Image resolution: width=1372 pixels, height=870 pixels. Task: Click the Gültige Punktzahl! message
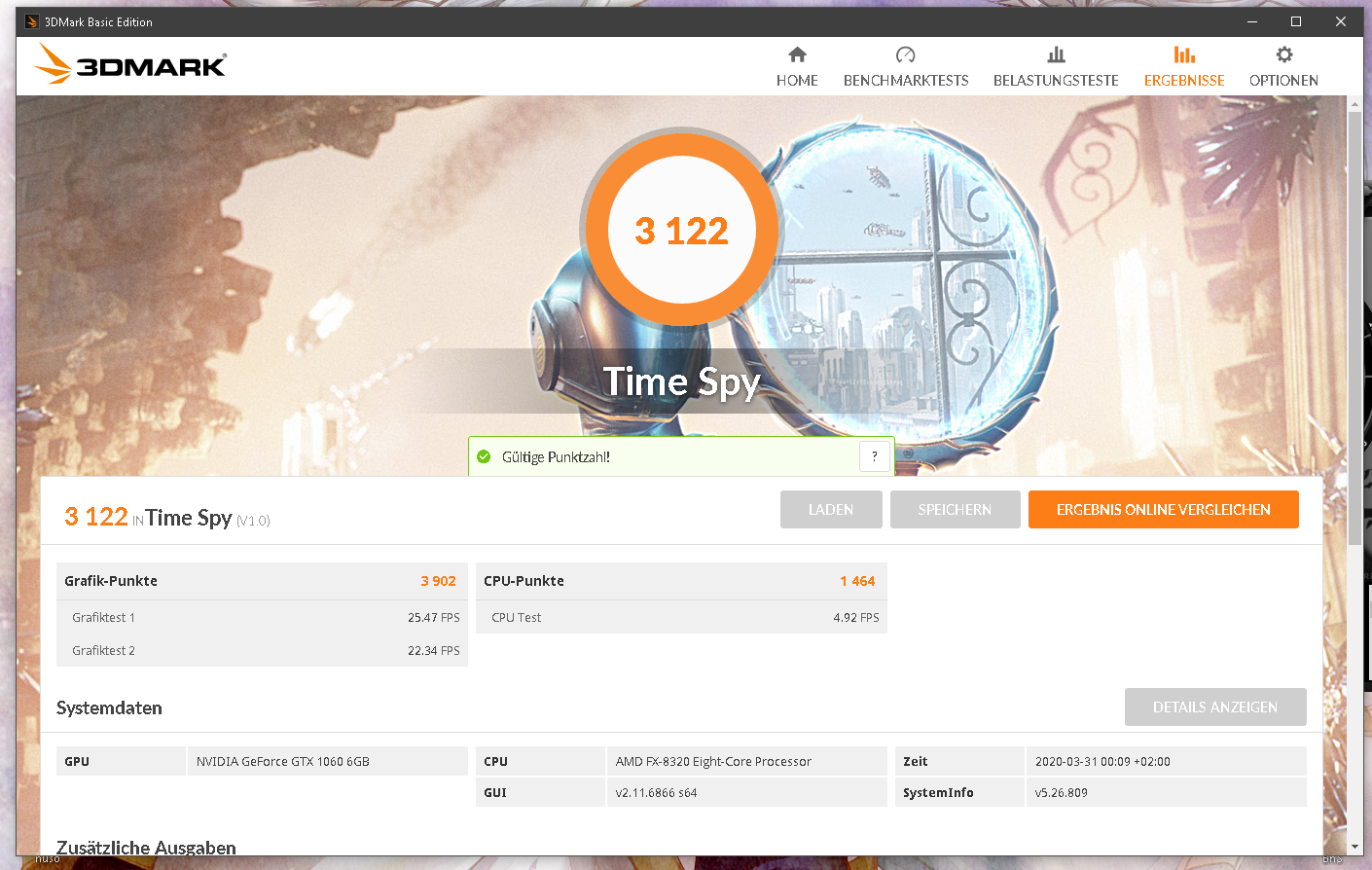tap(556, 457)
